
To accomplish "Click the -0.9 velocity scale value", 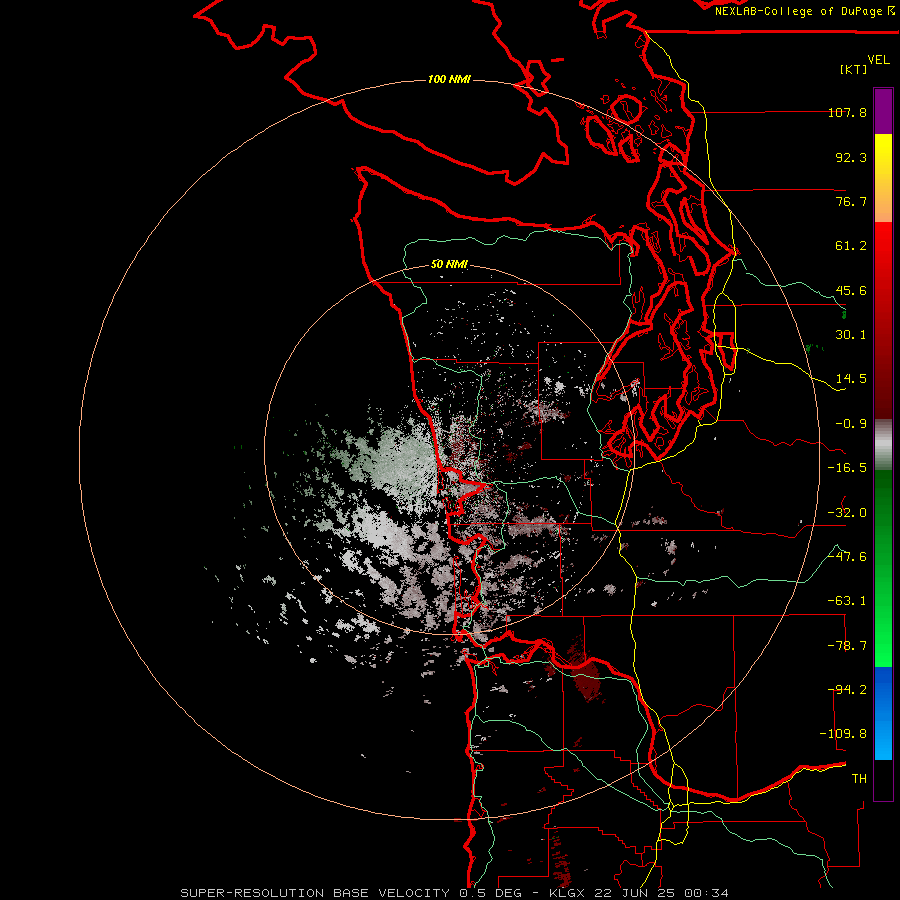I will (x=851, y=424).
